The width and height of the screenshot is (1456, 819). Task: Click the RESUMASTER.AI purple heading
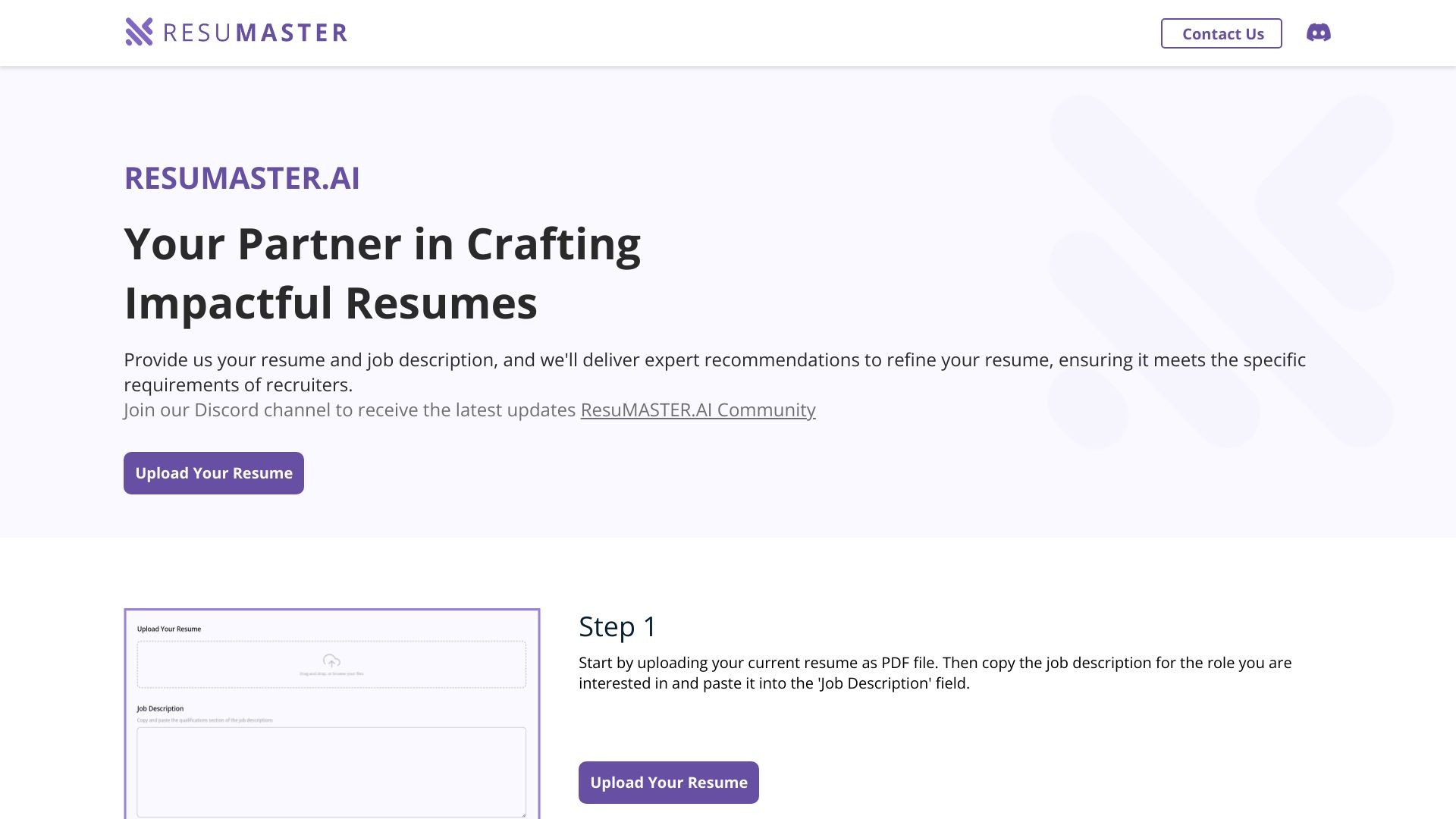click(x=241, y=178)
